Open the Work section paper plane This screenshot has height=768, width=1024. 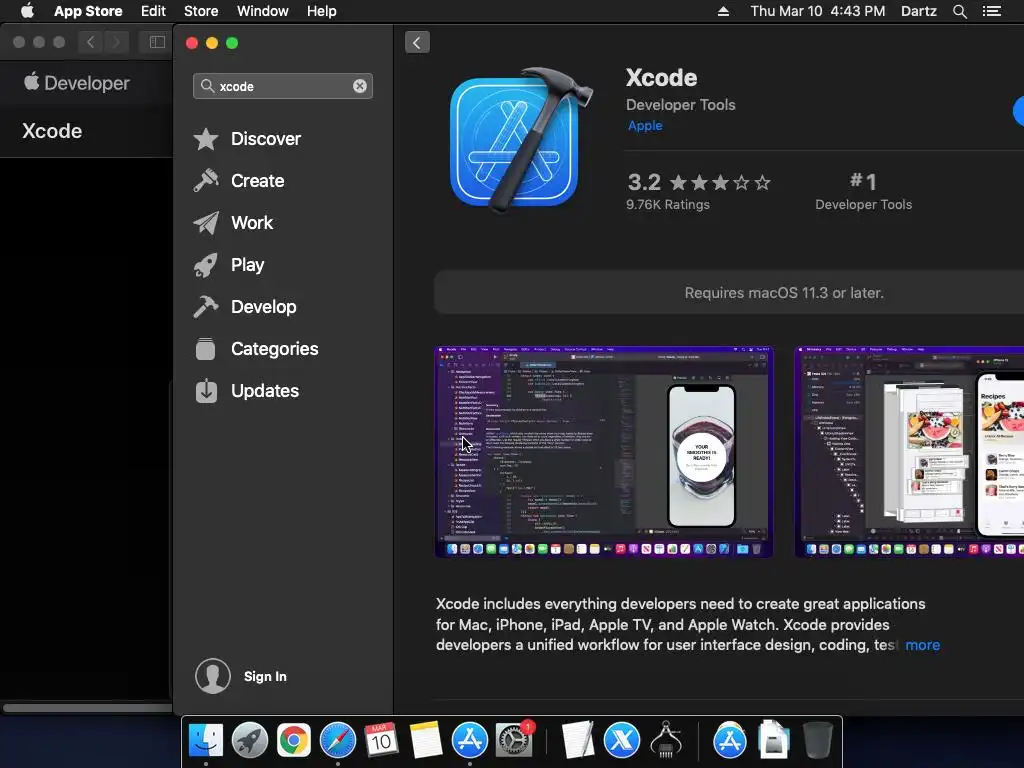tap(233, 223)
